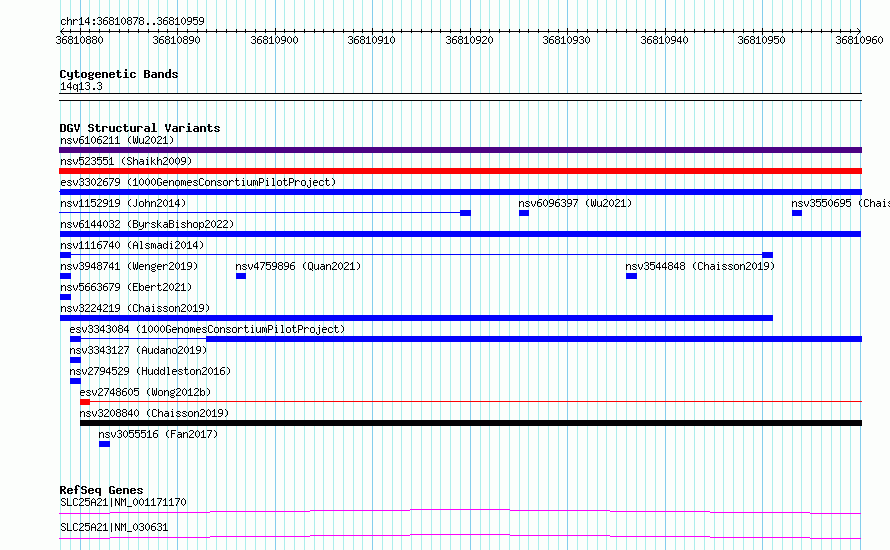
Task: Click the Cytogenetic Bands track heading
Action: click(x=119, y=74)
